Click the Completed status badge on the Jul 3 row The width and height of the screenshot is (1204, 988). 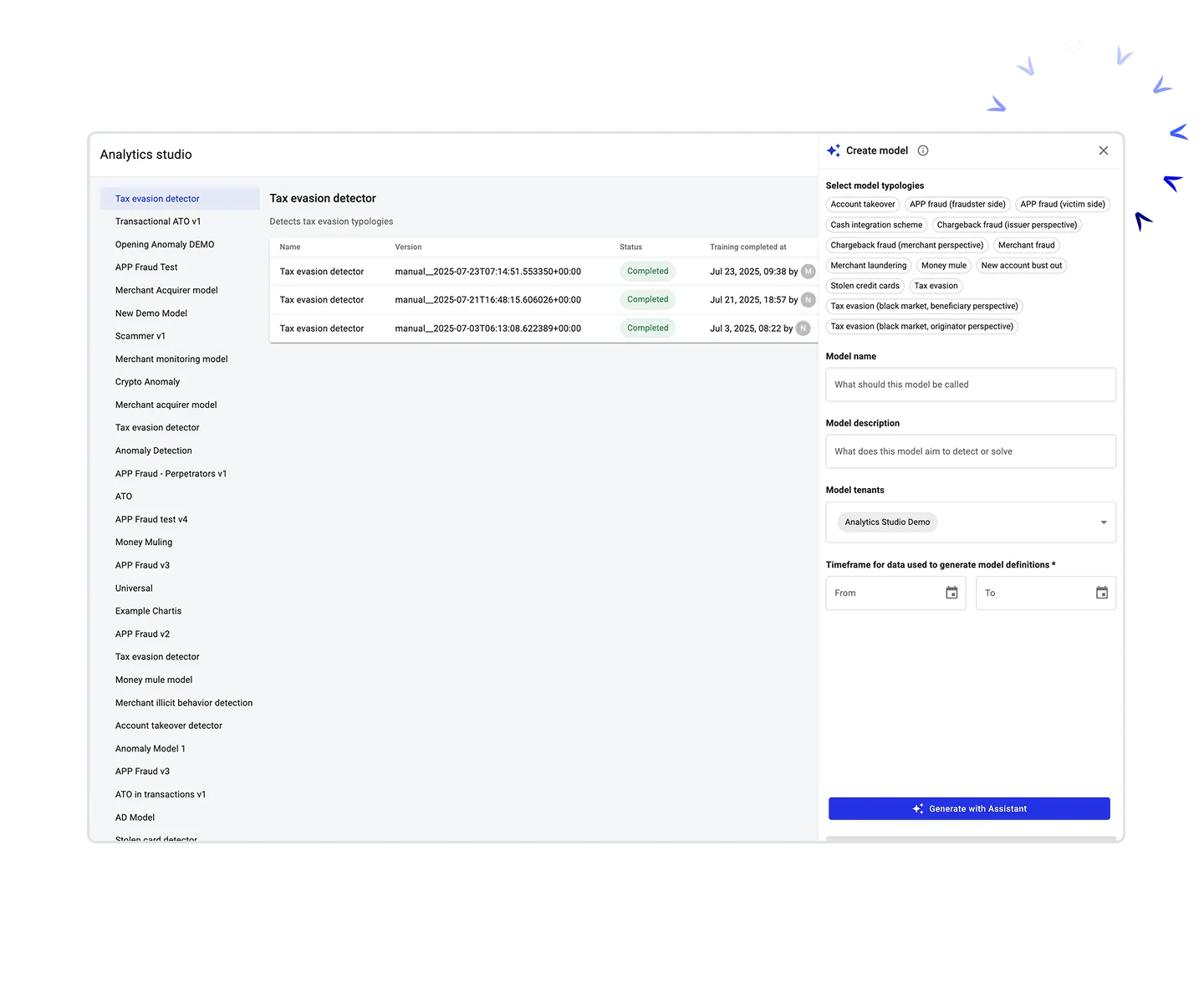click(x=647, y=328)
